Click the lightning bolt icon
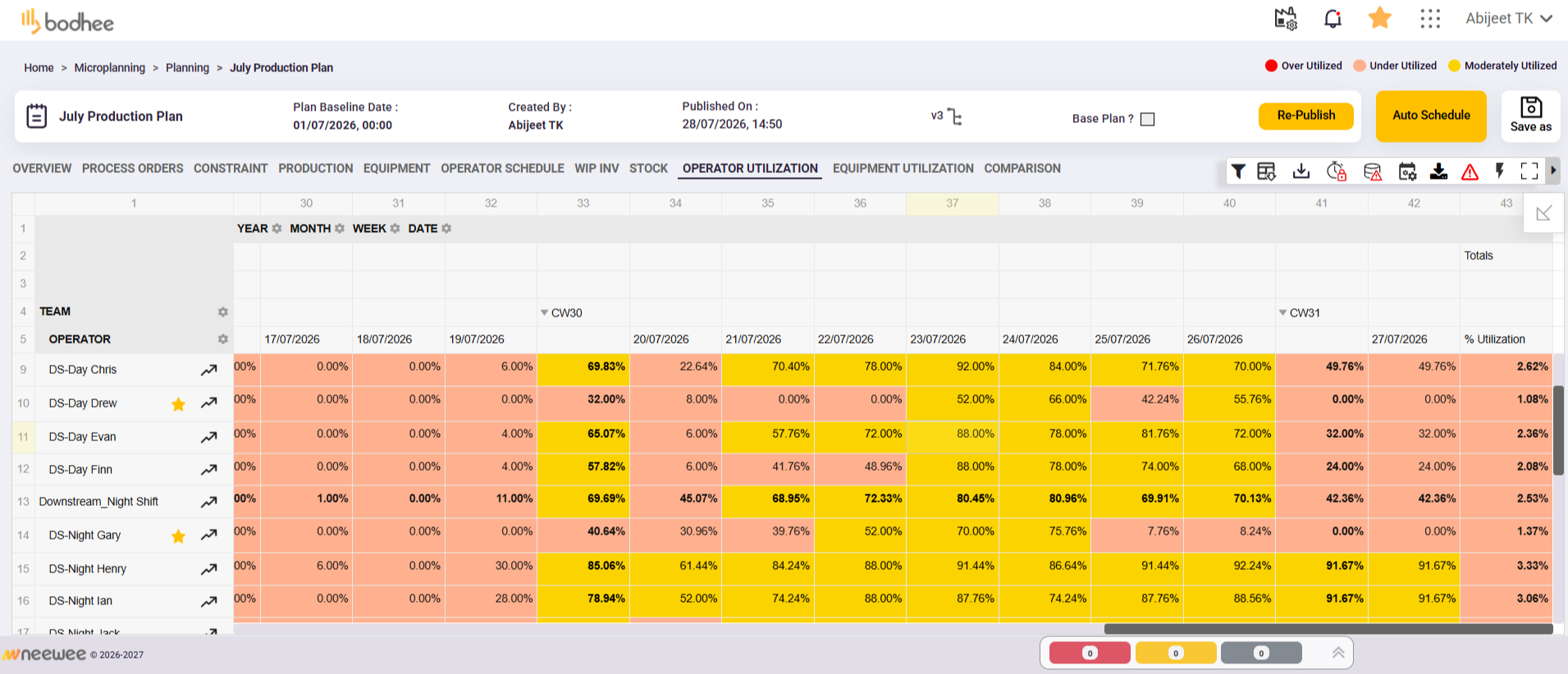This screenshot has width=1568, height=674. click(1500, 171)
